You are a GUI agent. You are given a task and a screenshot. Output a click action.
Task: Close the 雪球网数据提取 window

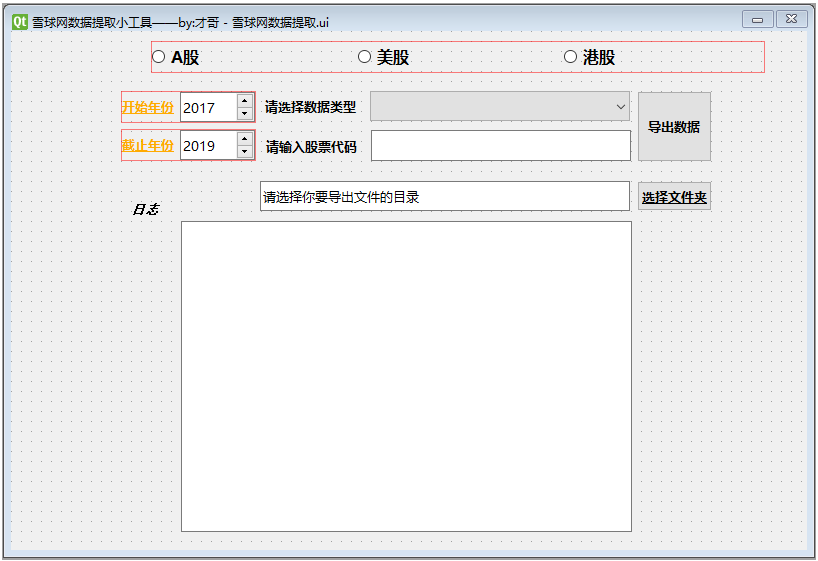click(x=791, y=19)
